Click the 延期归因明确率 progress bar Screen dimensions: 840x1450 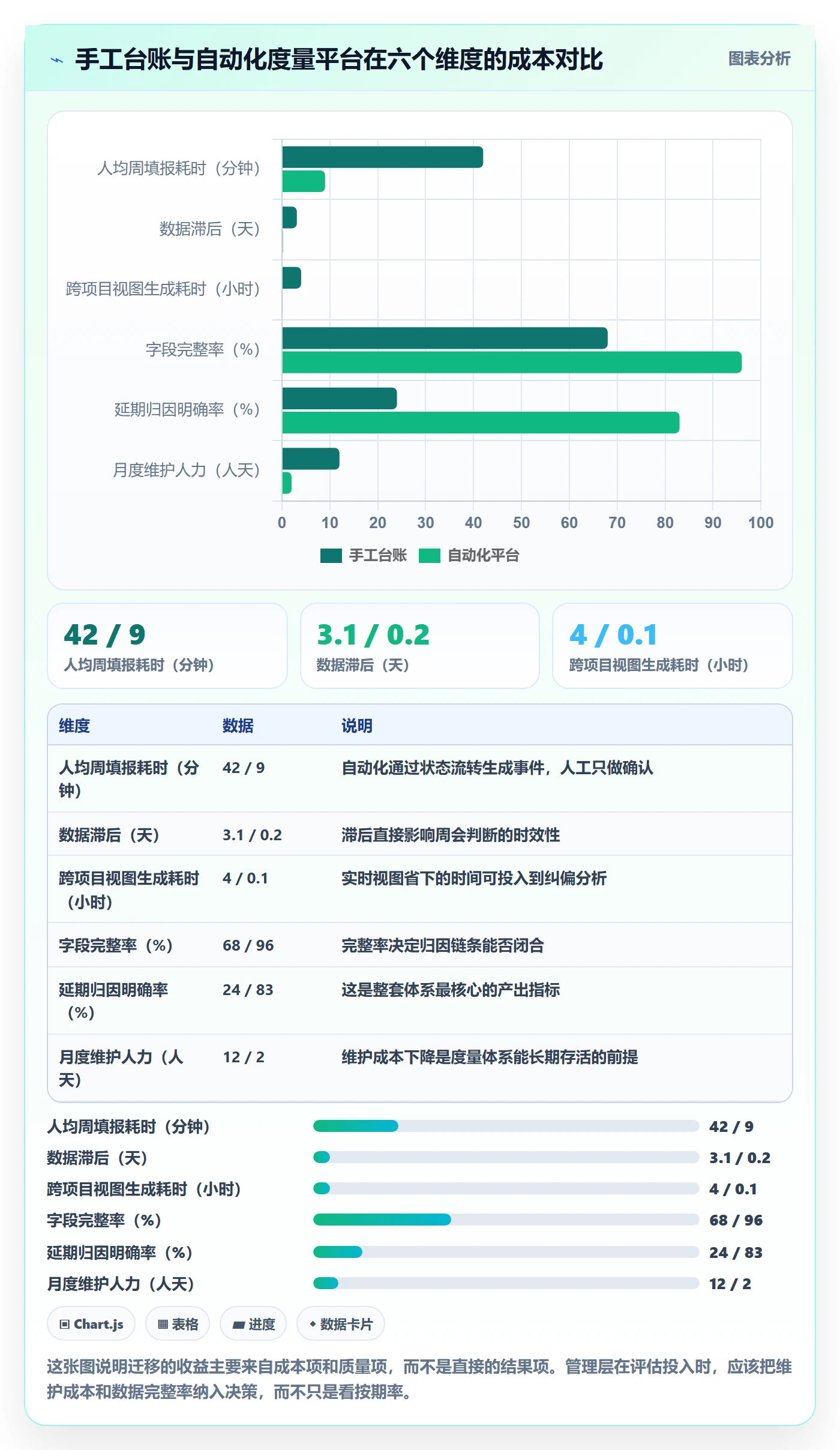point(506,1252)
